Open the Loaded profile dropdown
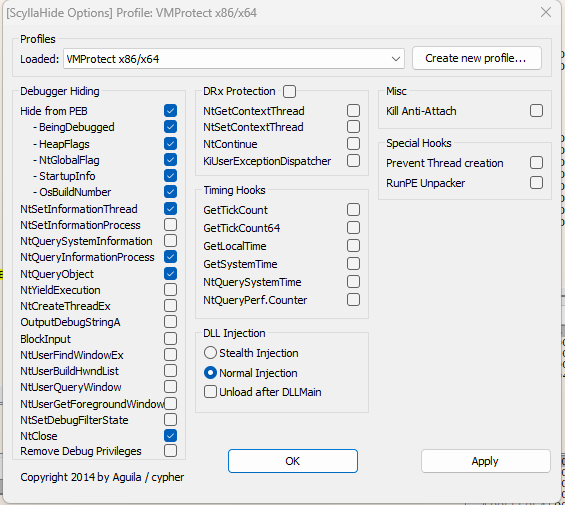Viewport: 565px width, 505px height. pos(233,58)
